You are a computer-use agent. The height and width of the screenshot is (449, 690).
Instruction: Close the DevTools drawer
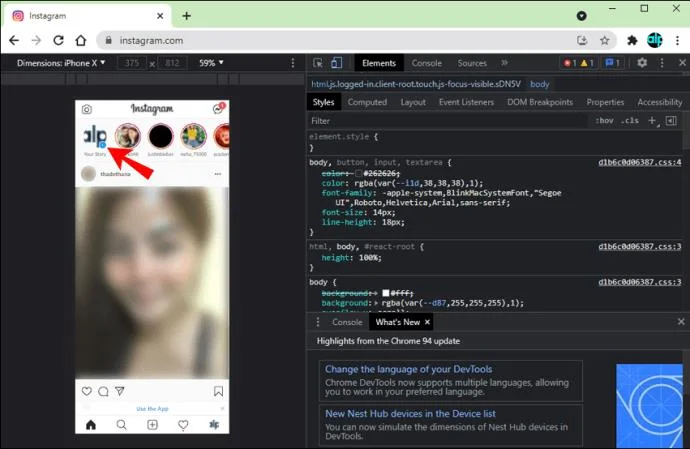[681, 322]
